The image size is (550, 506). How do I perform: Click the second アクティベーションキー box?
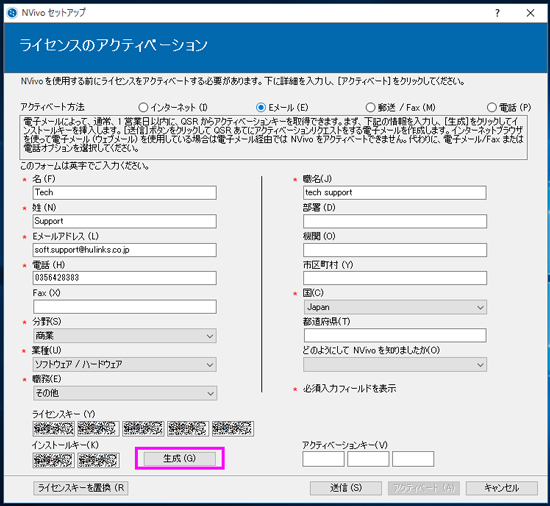pos(368,459)
